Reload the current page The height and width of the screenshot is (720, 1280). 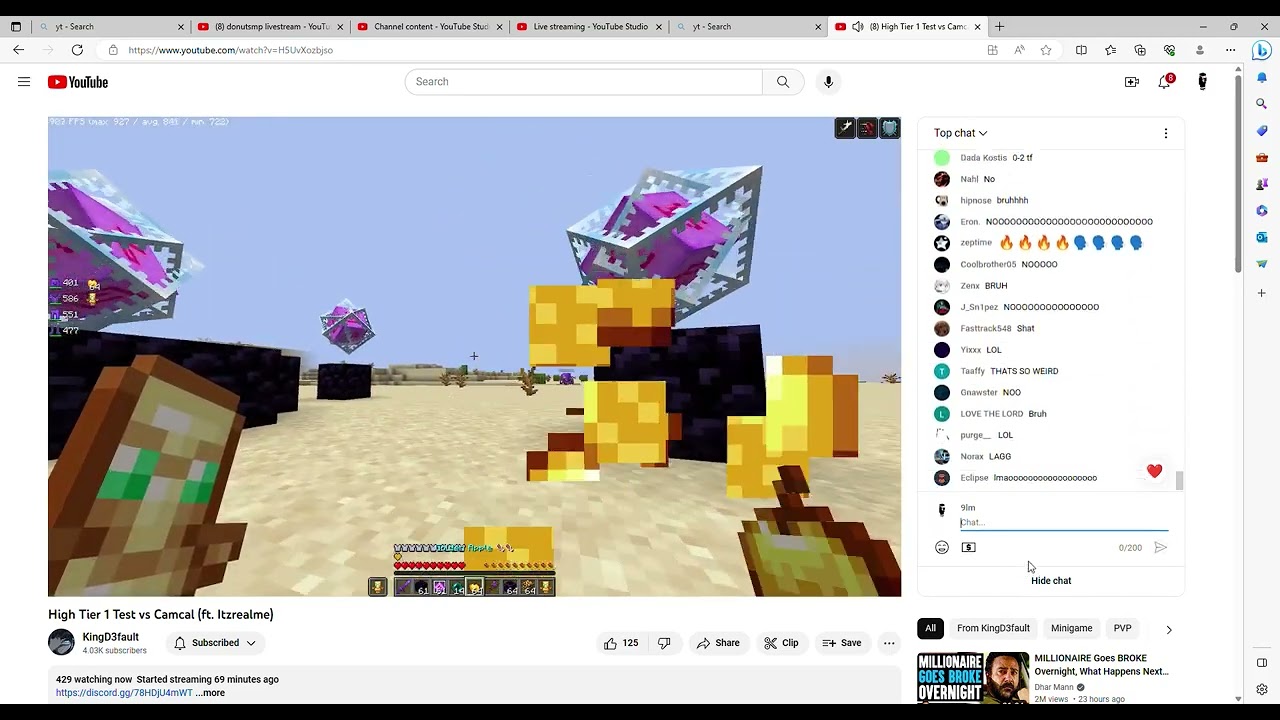77,50
